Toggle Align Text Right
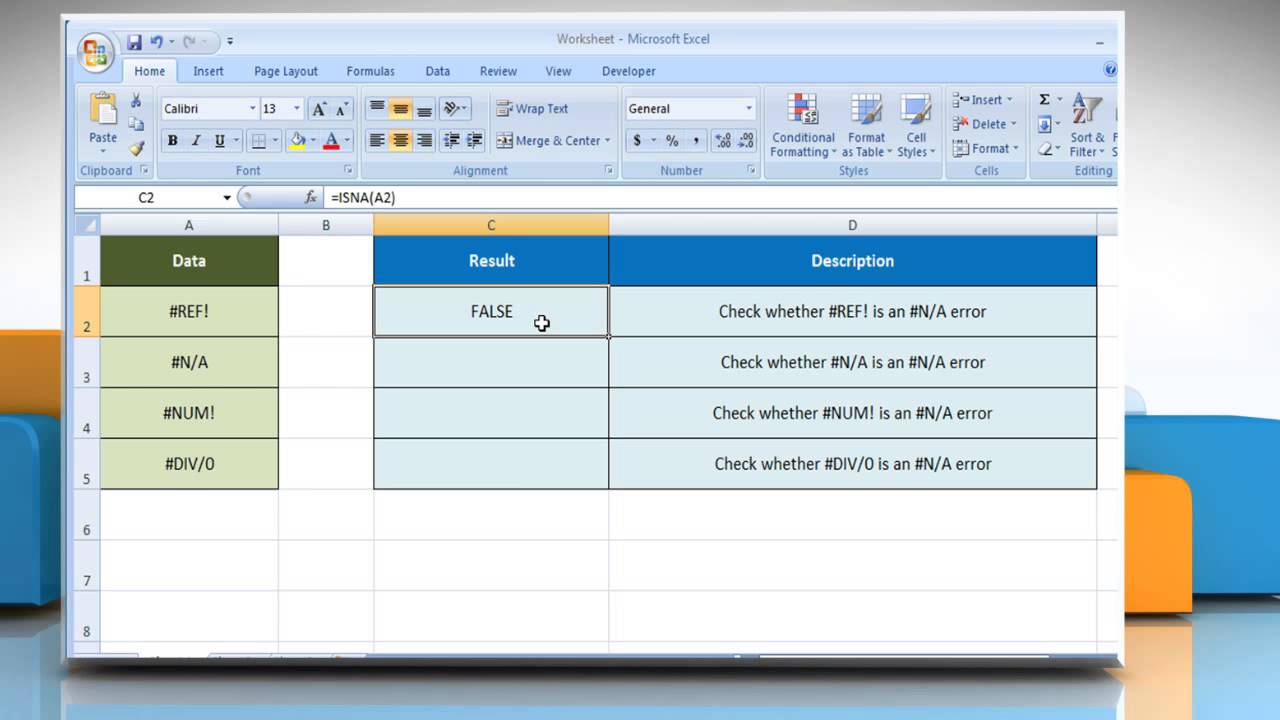This screenshot has width=1280, height=720. pos(424,141)
